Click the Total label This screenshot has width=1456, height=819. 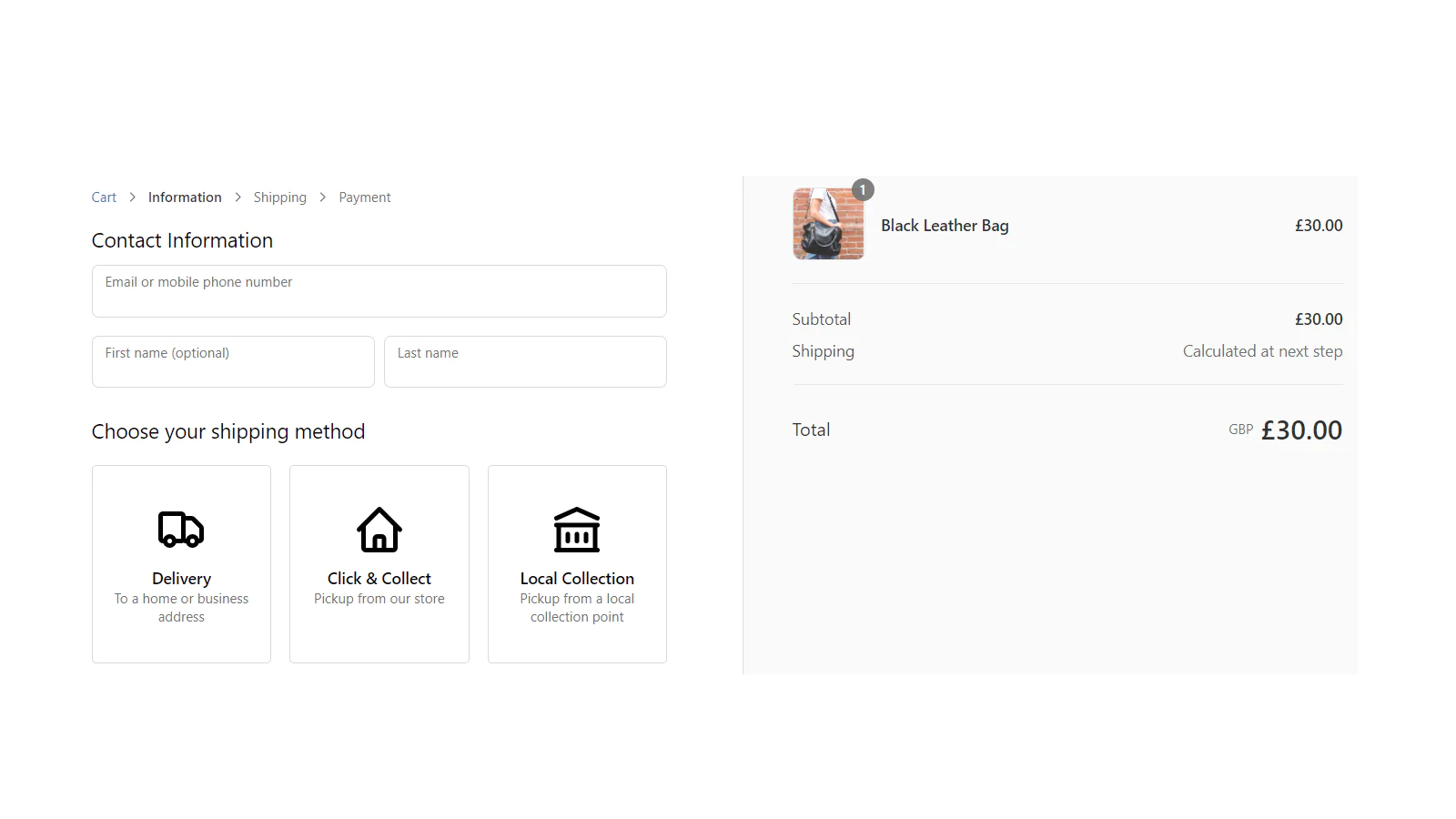[811, 430]
